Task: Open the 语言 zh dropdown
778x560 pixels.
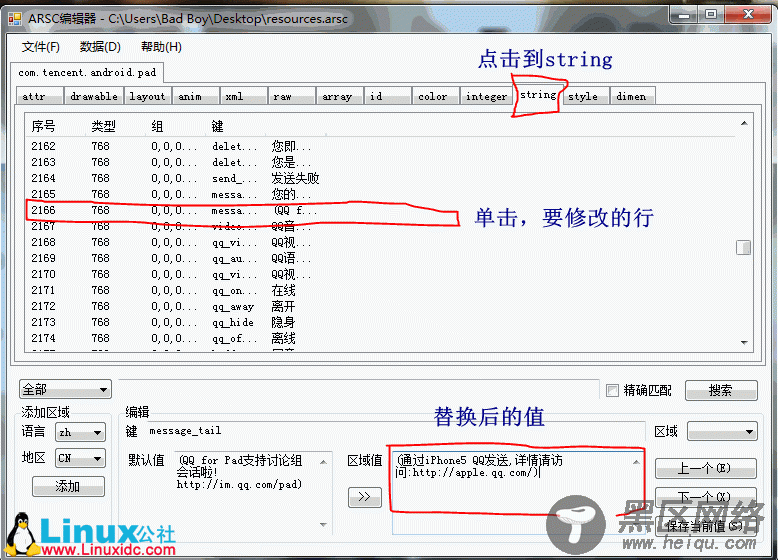Action: pyautogui.click(x=80, y=433)
